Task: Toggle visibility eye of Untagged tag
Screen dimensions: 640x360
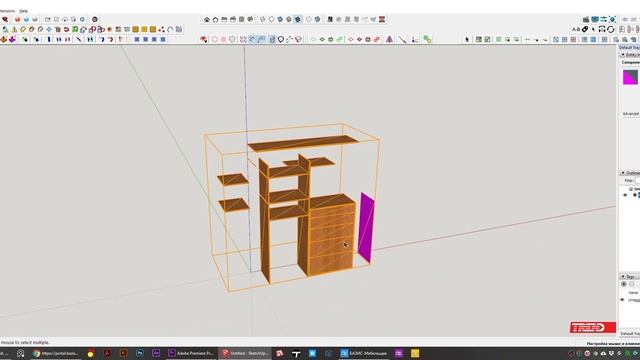Action: pyautogui.click(x=622, y=300)
